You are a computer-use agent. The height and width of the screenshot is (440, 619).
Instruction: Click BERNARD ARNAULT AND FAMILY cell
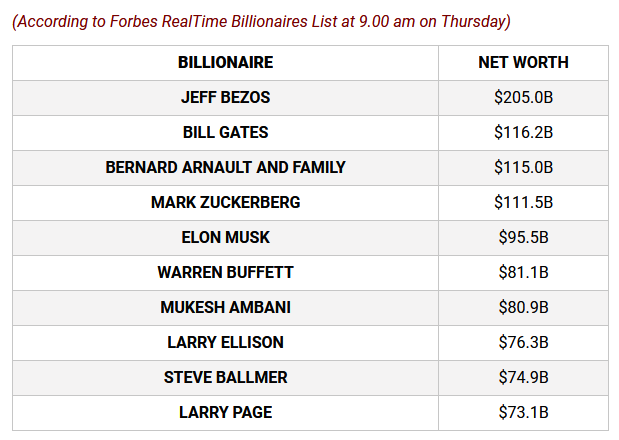(225, 168)
